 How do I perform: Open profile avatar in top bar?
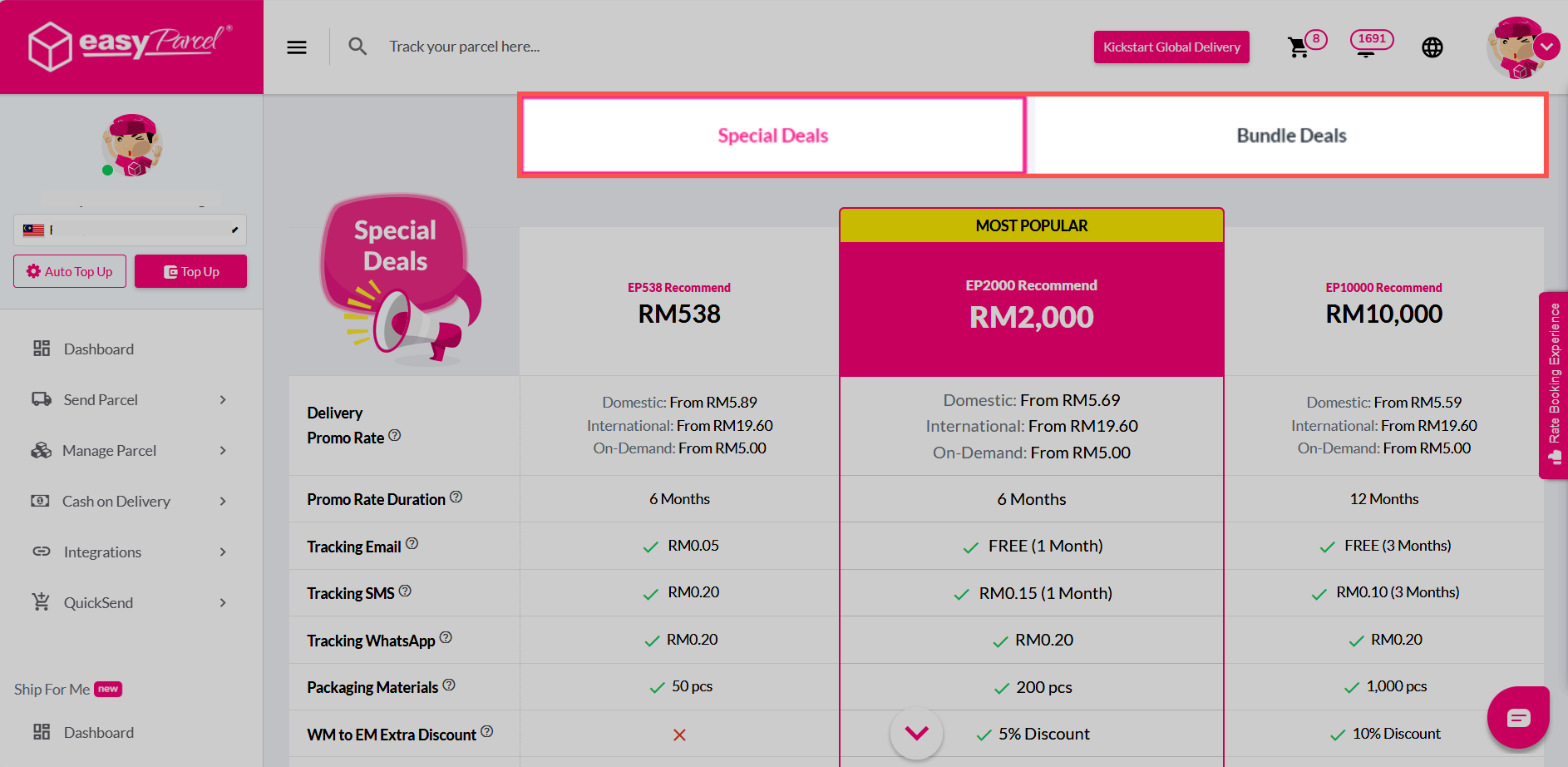tap(1517, 47)
